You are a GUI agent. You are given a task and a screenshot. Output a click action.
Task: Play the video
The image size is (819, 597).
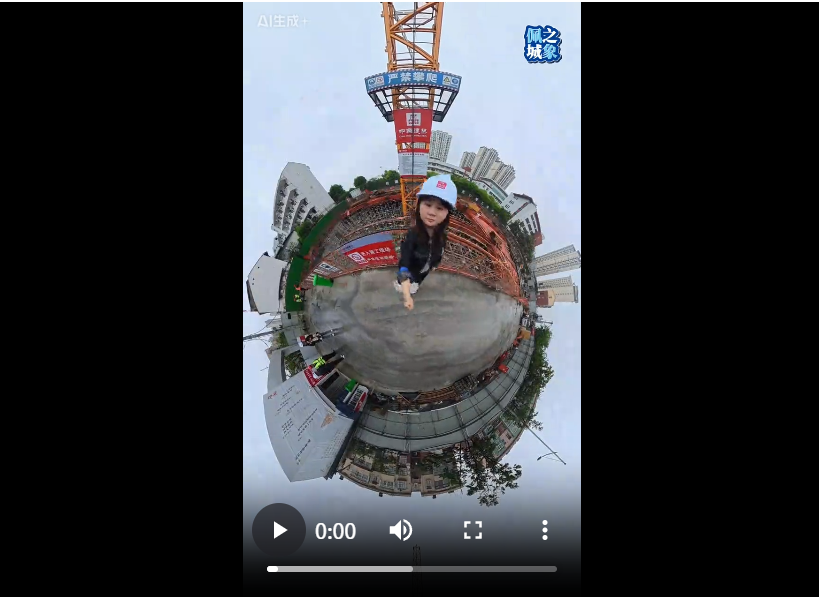tap(279, 530)
